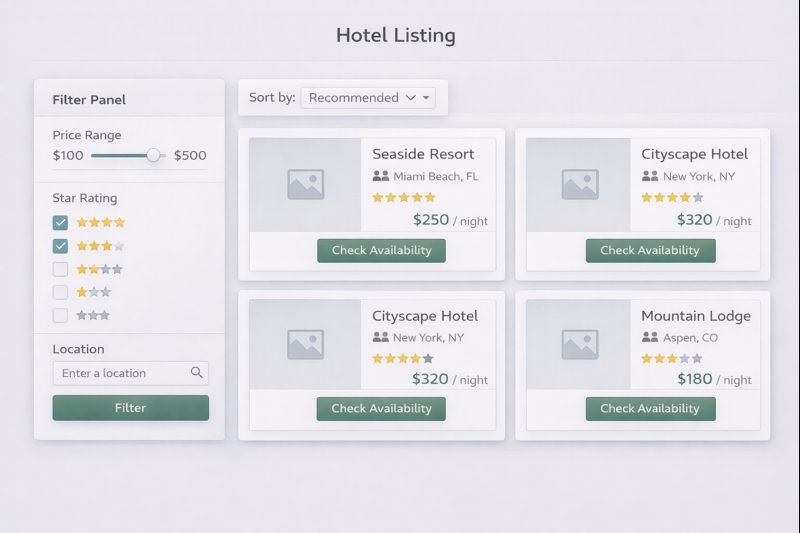Click the Sort by: label
800x533 pixels.
point(272,97)
